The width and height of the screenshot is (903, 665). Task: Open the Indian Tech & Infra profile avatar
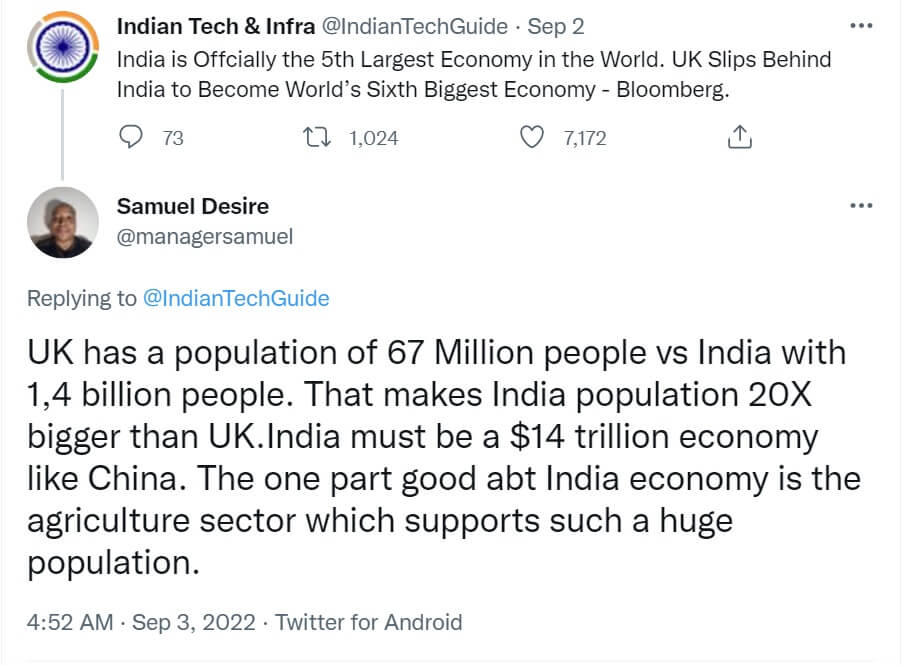pos(62,51)
